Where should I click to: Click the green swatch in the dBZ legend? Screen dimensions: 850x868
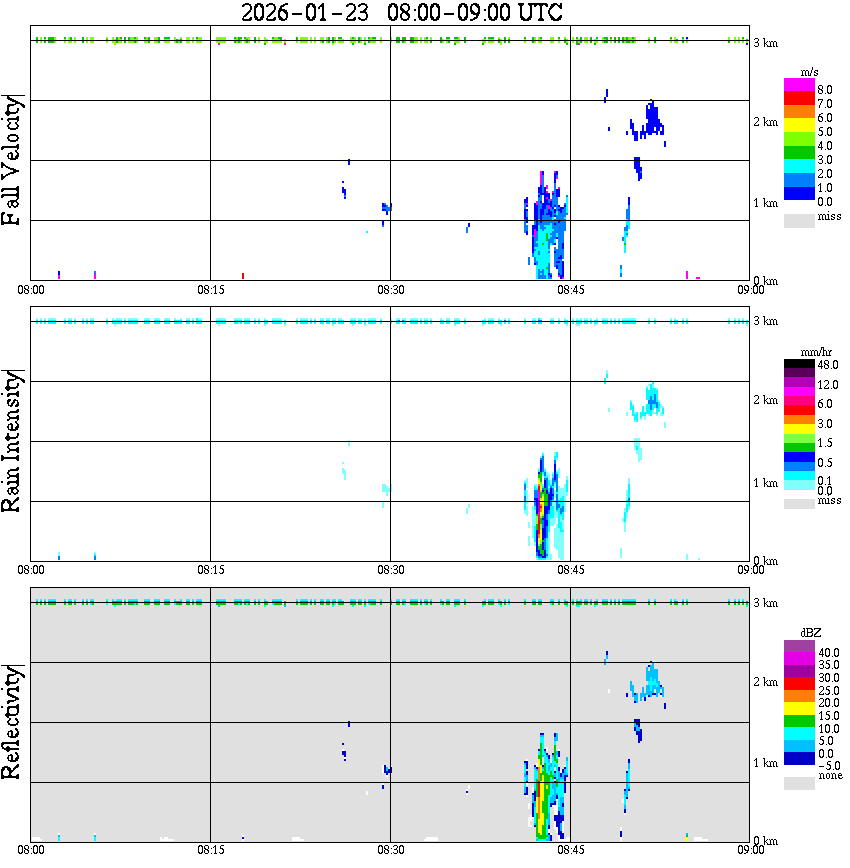799,722
